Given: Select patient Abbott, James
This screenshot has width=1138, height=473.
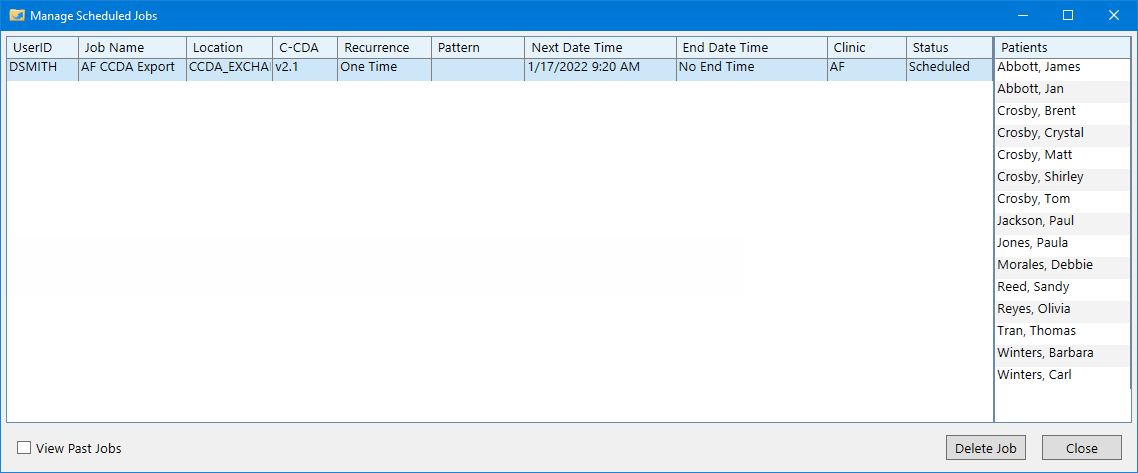Looking at the screenshot, I should [1038, 67].
